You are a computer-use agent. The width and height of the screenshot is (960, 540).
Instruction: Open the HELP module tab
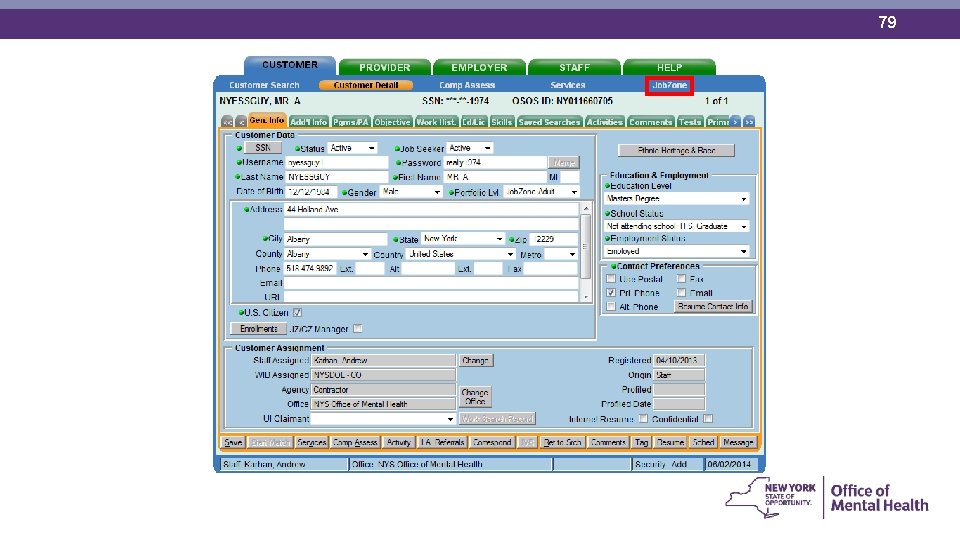click(x=669, y=67)
